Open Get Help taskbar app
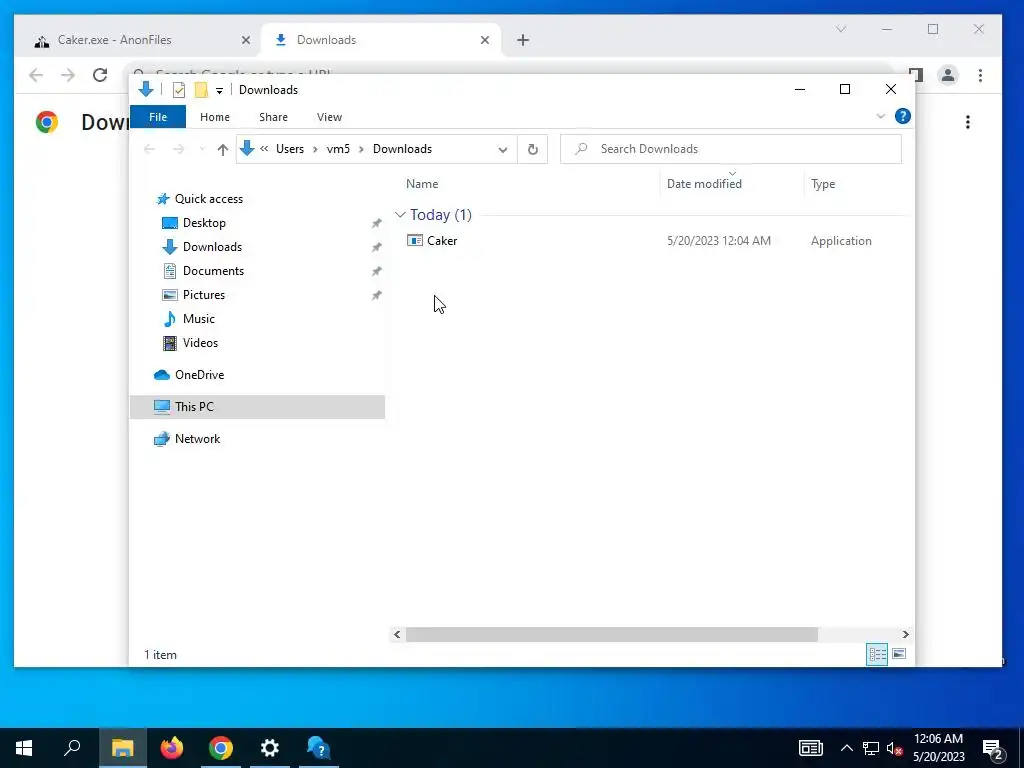Image resolution: width=1024 pixels, height=768 pixels. 318,748
